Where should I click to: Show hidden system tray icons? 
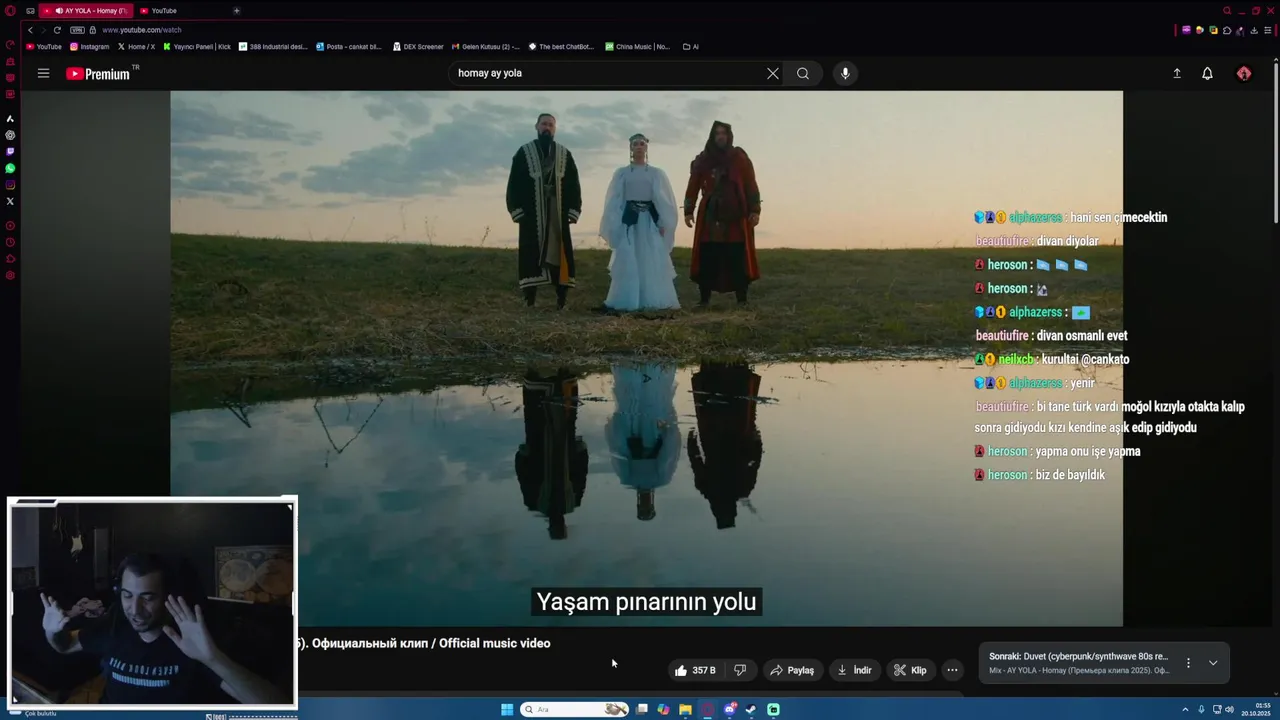1185,710
